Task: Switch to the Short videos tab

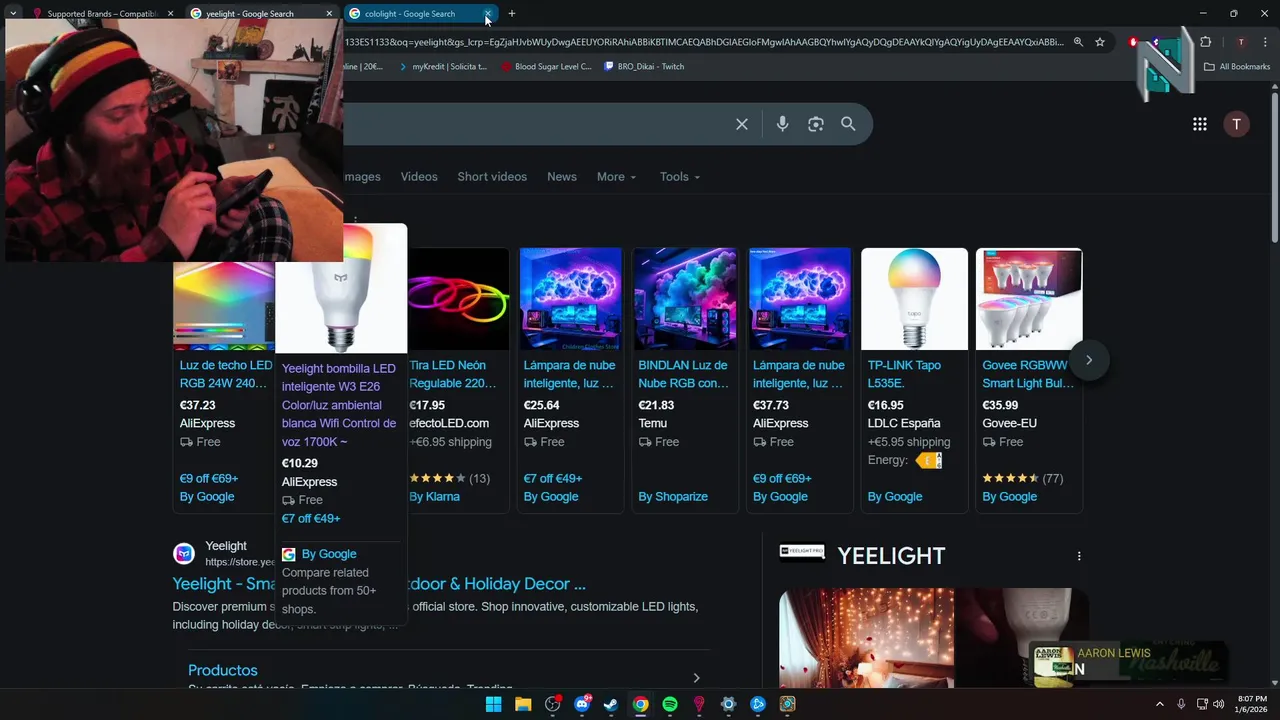Action: click(x=492, y=177)
